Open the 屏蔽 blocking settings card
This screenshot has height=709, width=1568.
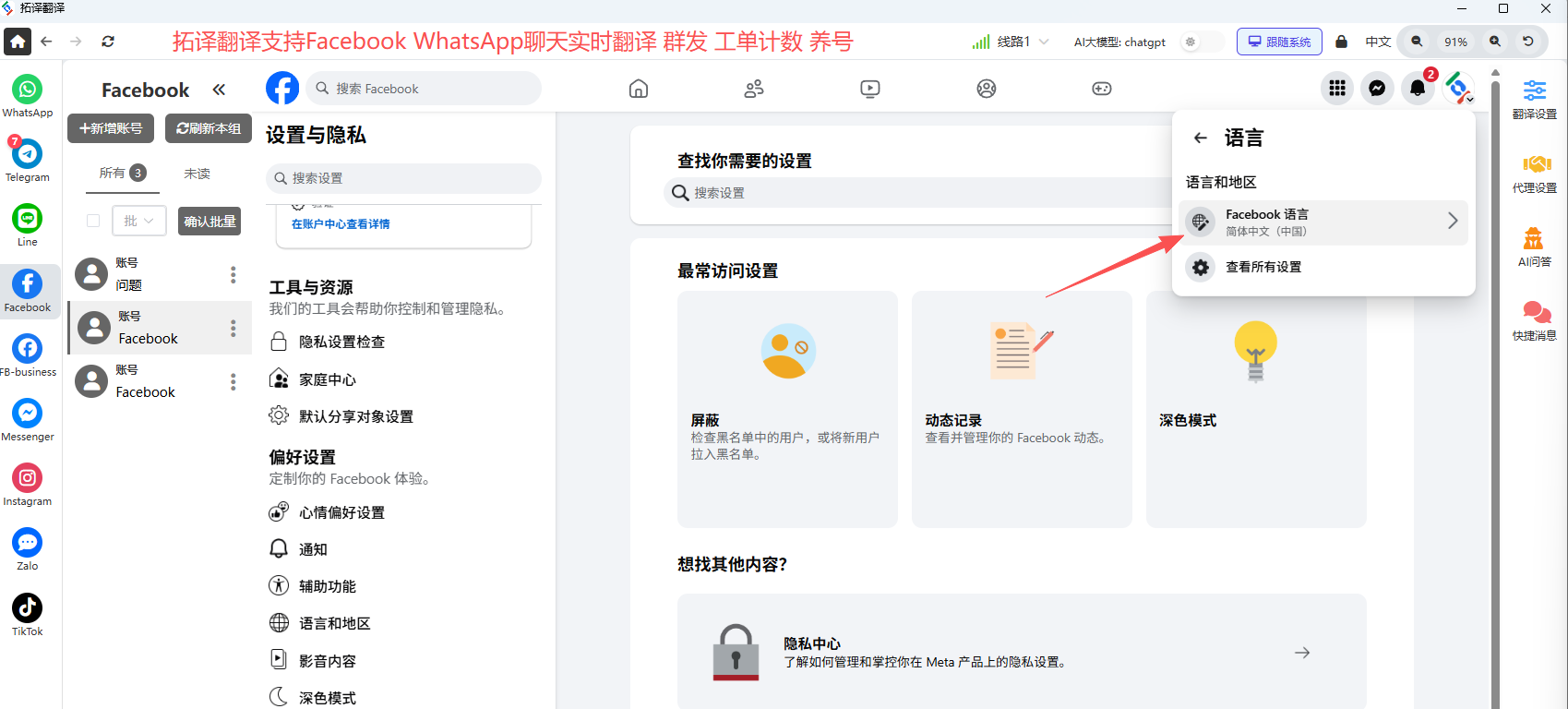coord(787,409)
